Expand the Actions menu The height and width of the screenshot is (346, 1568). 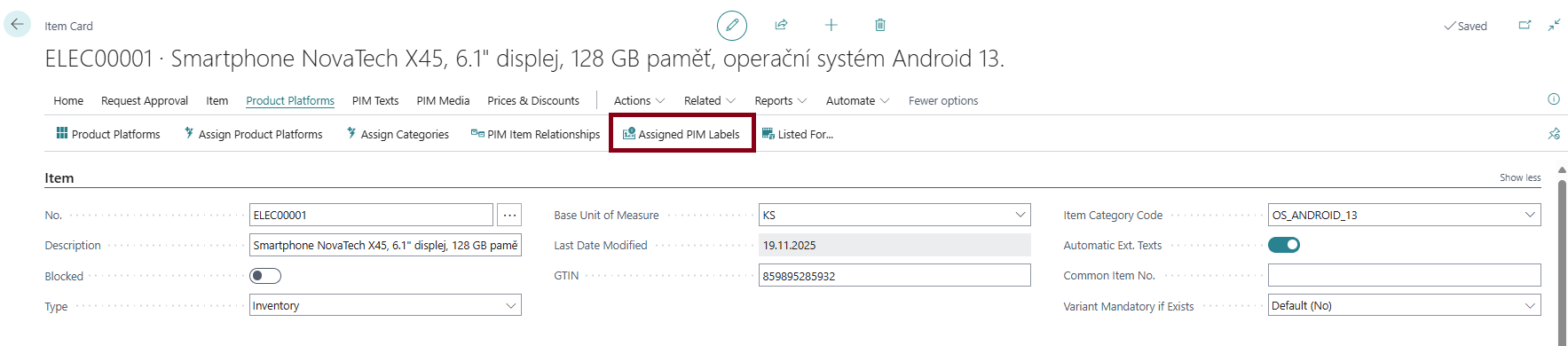(x=639, y=100)
